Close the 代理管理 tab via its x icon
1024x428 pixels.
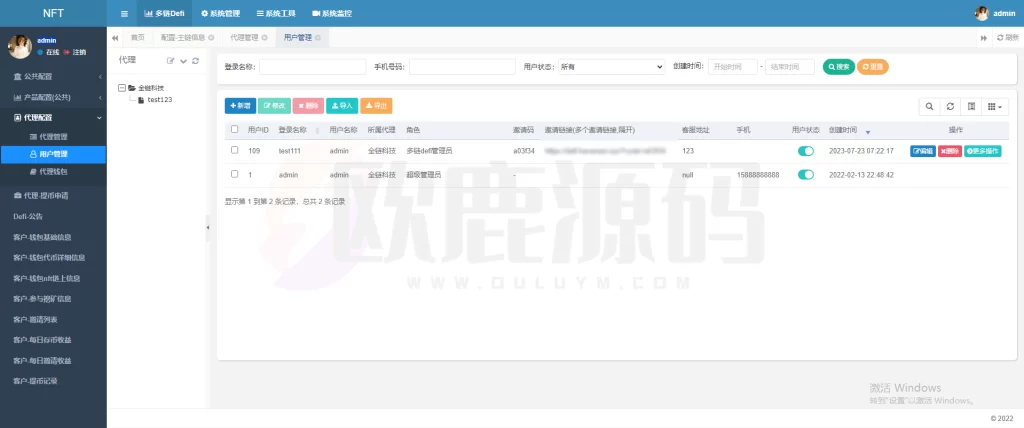[x=264, y=38]
